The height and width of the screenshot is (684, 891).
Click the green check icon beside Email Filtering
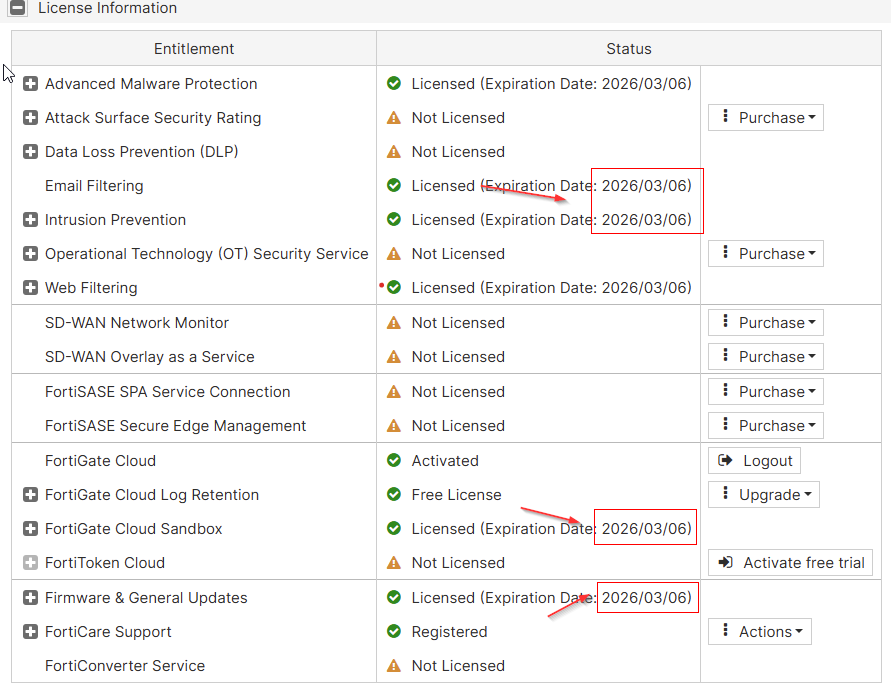click(394, 186)
